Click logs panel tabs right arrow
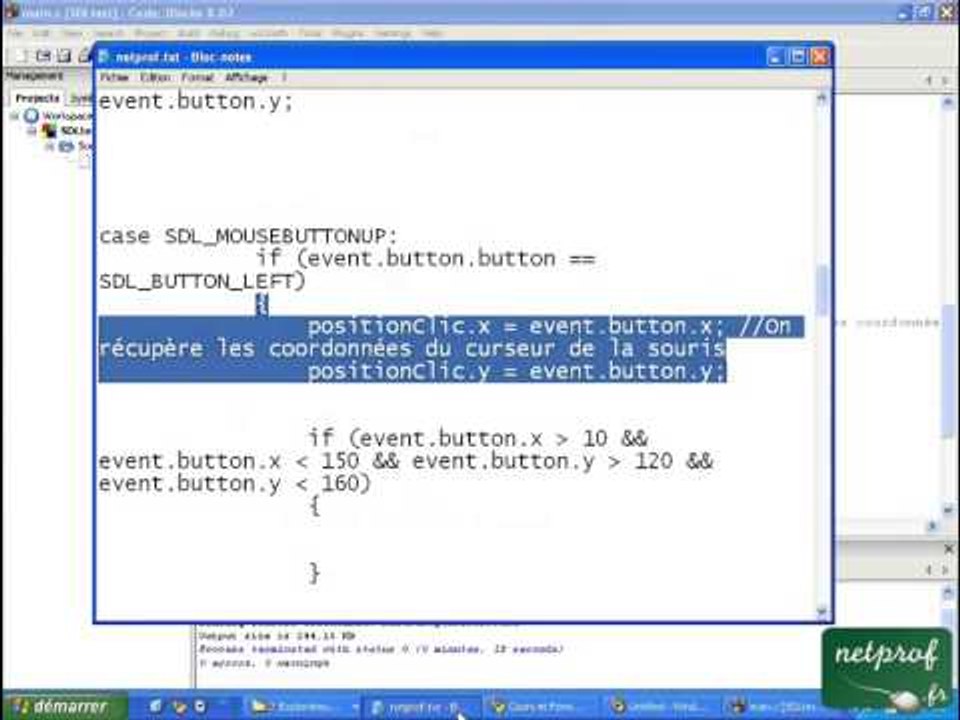 point(945,570)
